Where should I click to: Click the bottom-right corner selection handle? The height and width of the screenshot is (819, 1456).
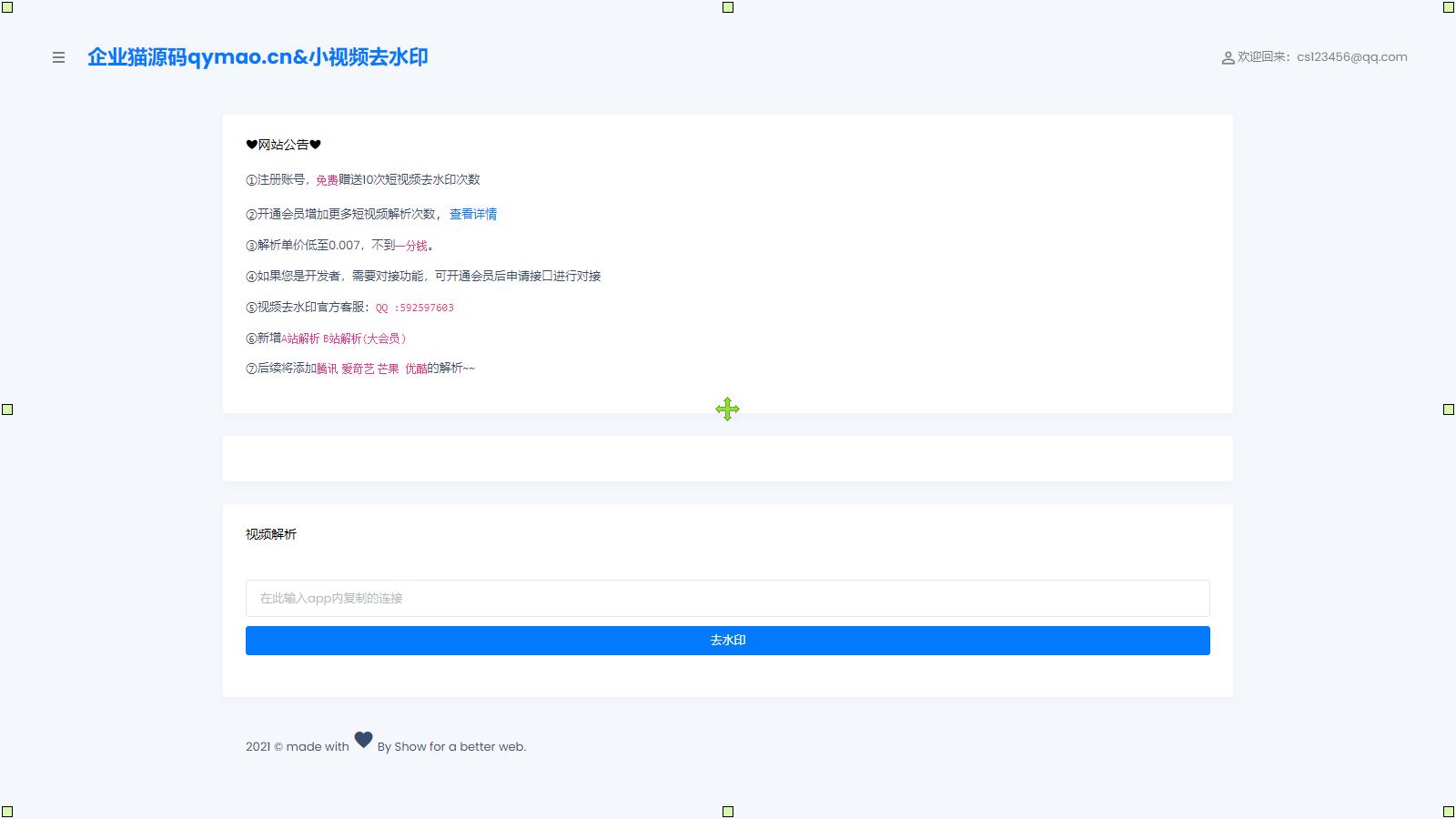[1448, 811]
